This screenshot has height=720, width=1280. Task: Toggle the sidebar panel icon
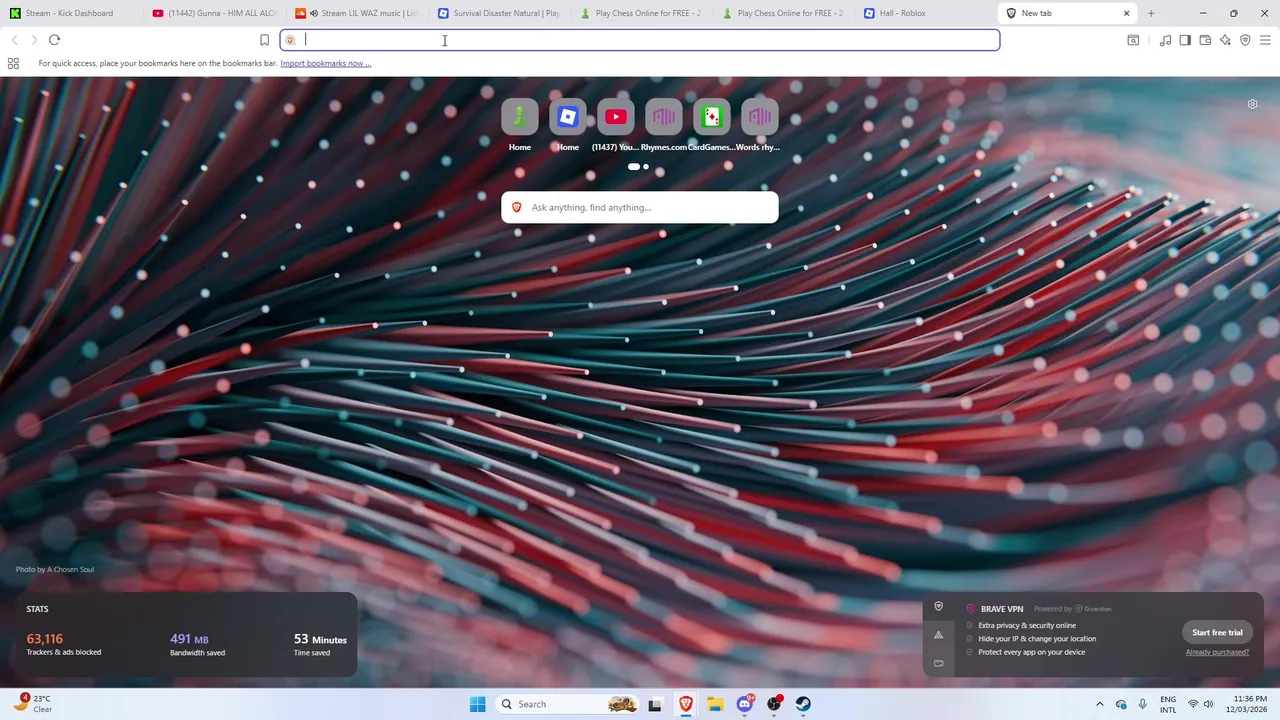click(1185, 40)
